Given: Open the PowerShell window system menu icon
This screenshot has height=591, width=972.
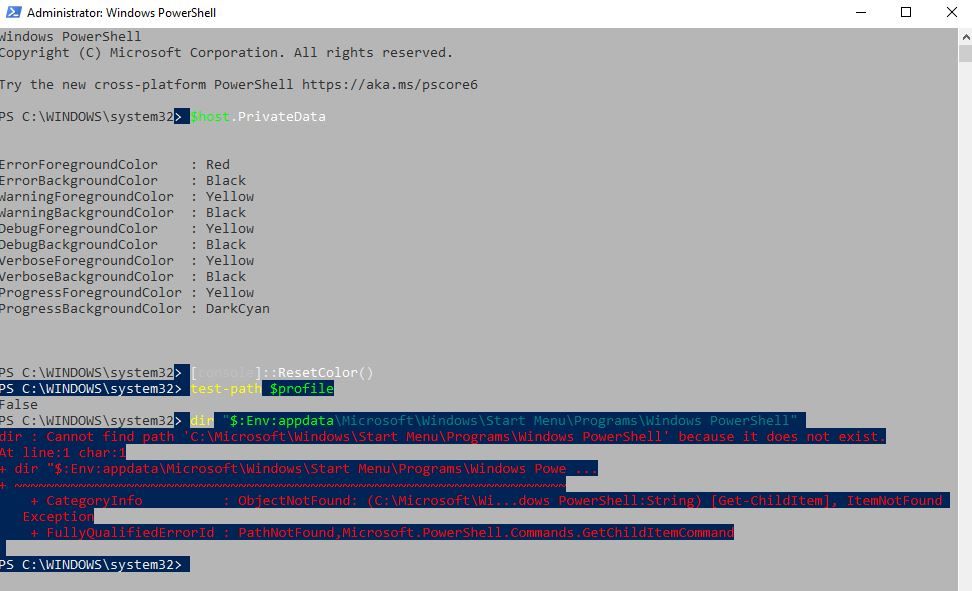Looking at the screenshot, I should pos(13,13).
